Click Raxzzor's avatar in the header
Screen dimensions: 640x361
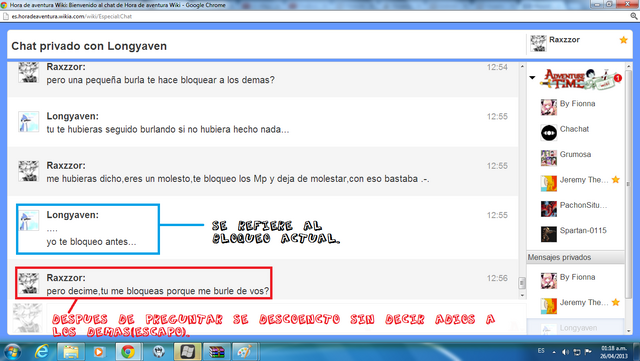pyautogui.click(x=538, y=43)
